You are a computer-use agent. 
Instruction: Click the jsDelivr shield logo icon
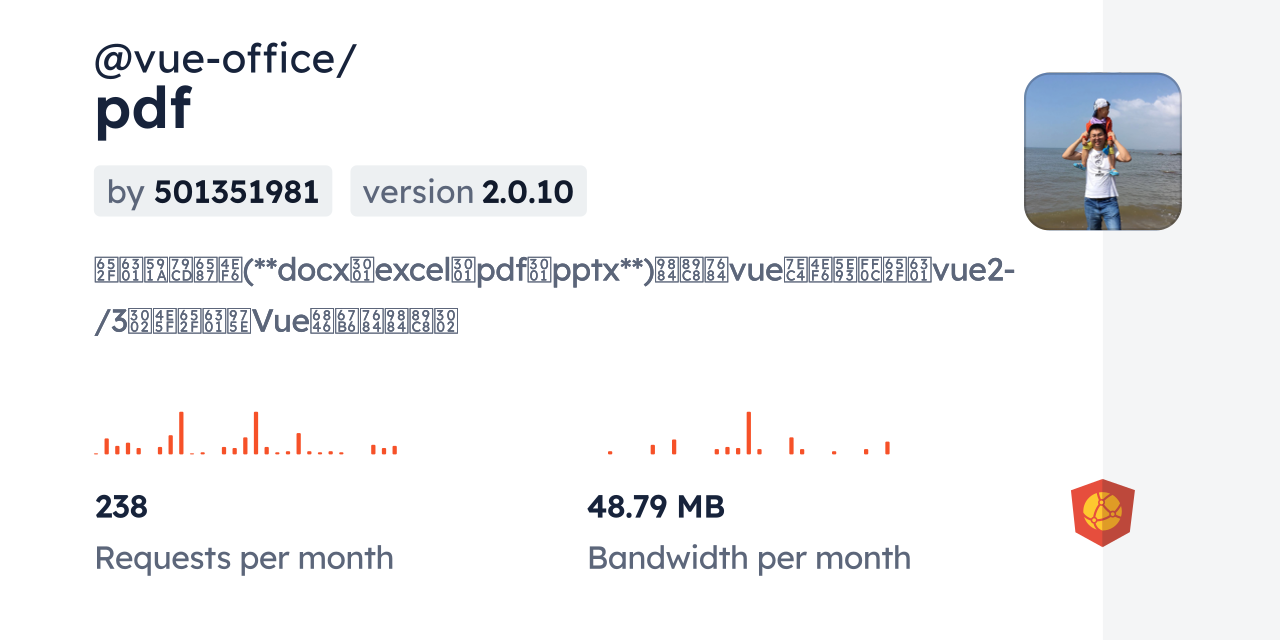point(1102,513)
